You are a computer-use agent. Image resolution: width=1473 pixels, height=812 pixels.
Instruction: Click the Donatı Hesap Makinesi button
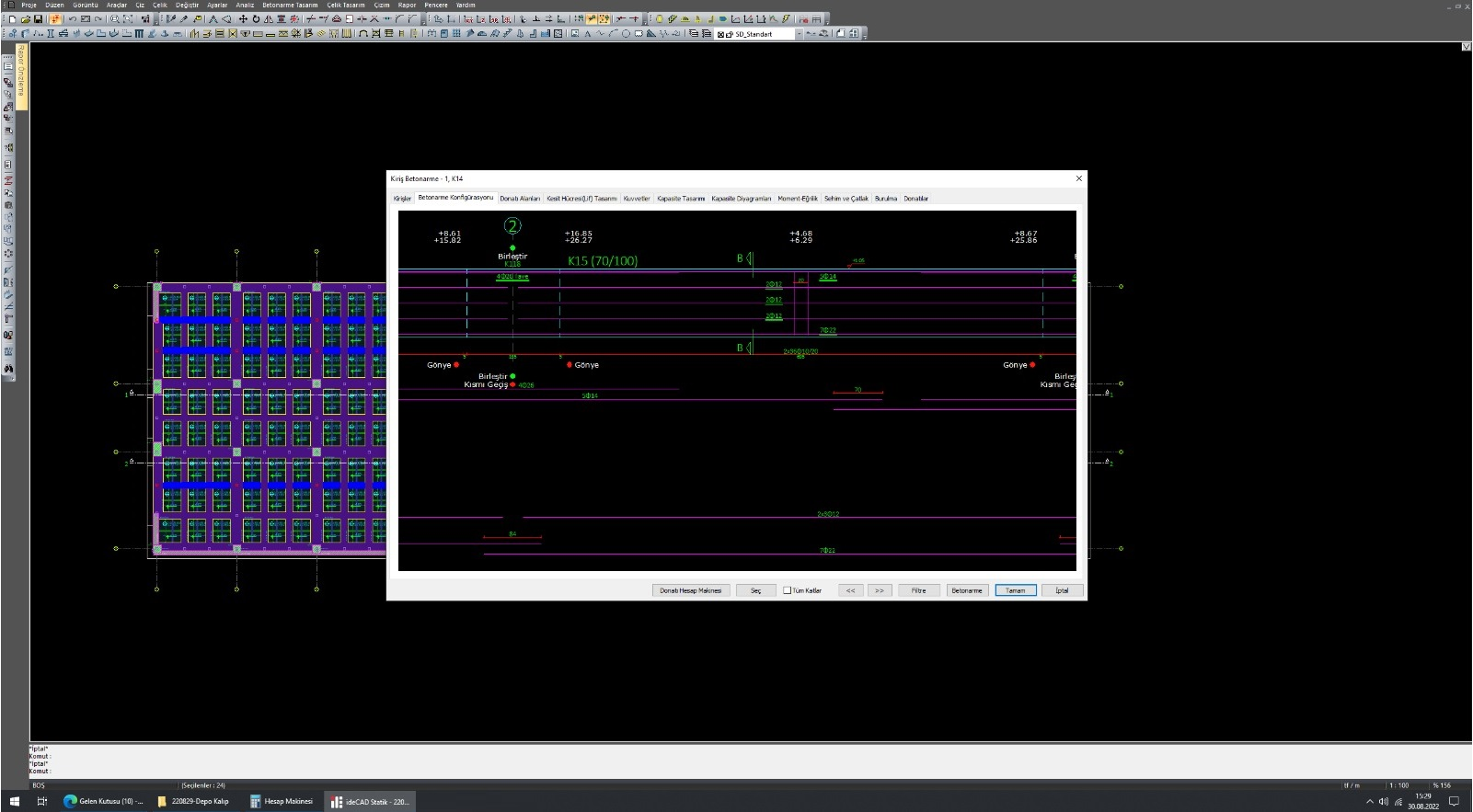[x=691, y=590]
